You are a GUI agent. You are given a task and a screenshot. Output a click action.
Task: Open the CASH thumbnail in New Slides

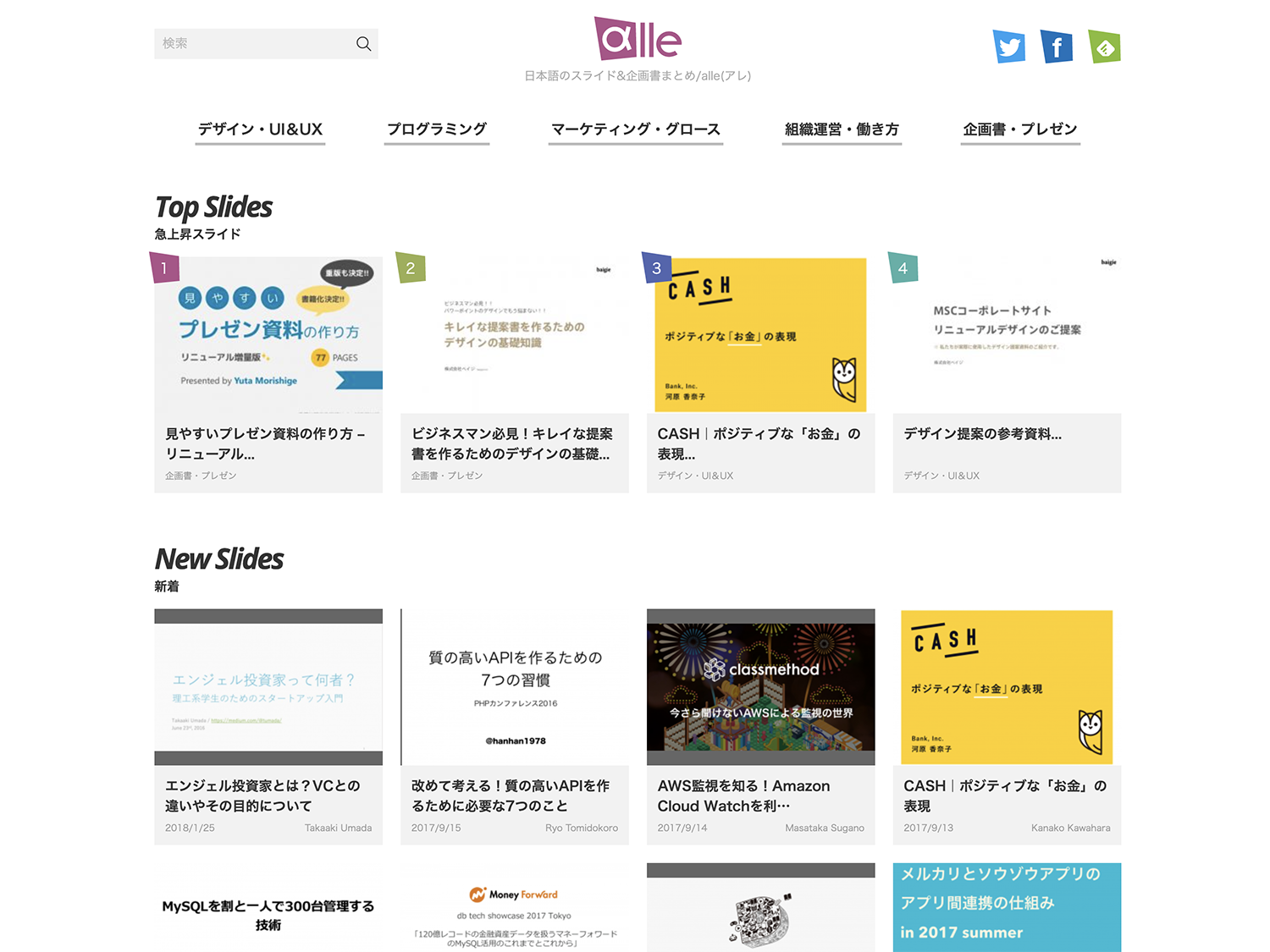pos(1007,687)
